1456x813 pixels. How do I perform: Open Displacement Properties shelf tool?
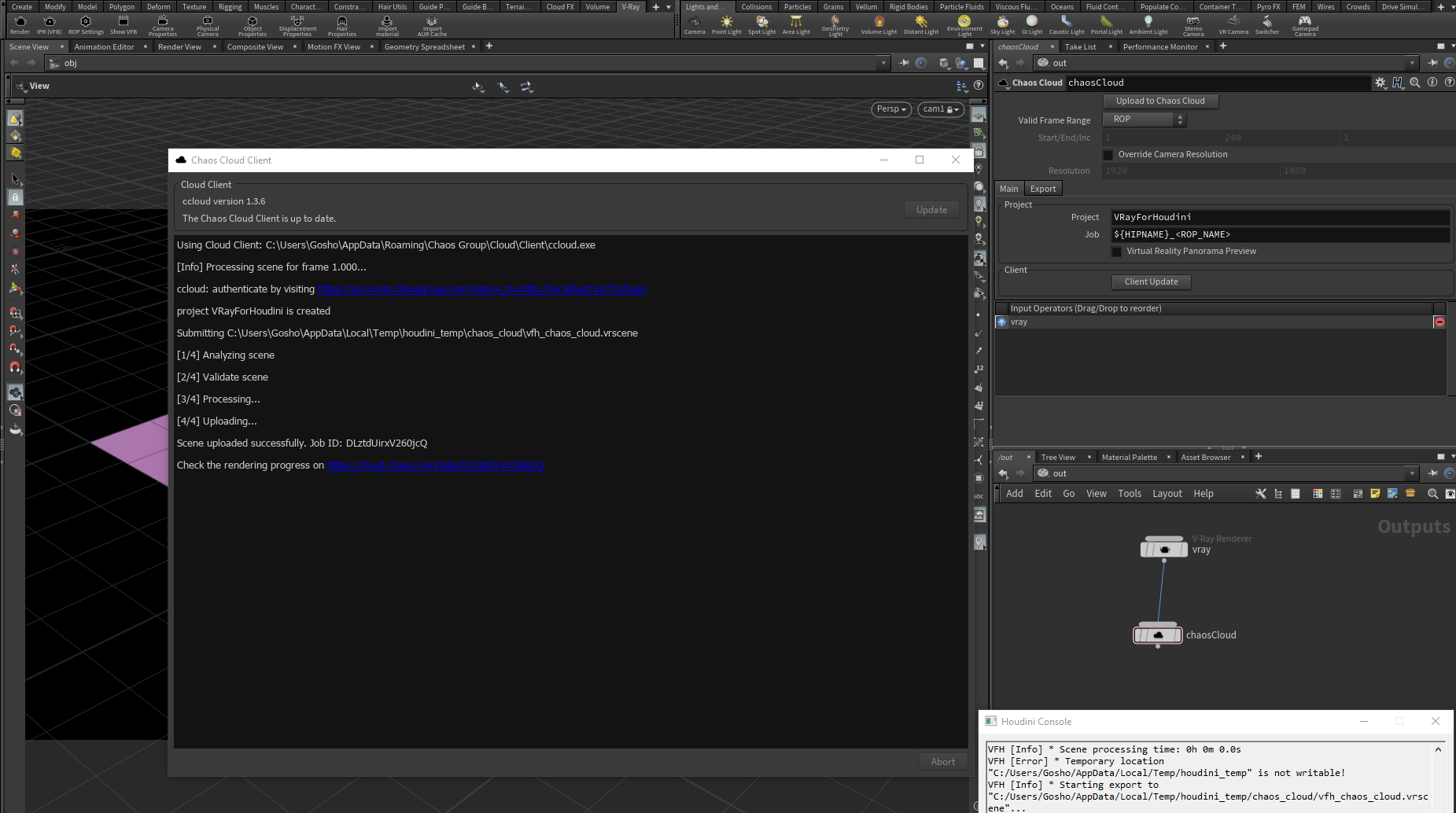297,26
